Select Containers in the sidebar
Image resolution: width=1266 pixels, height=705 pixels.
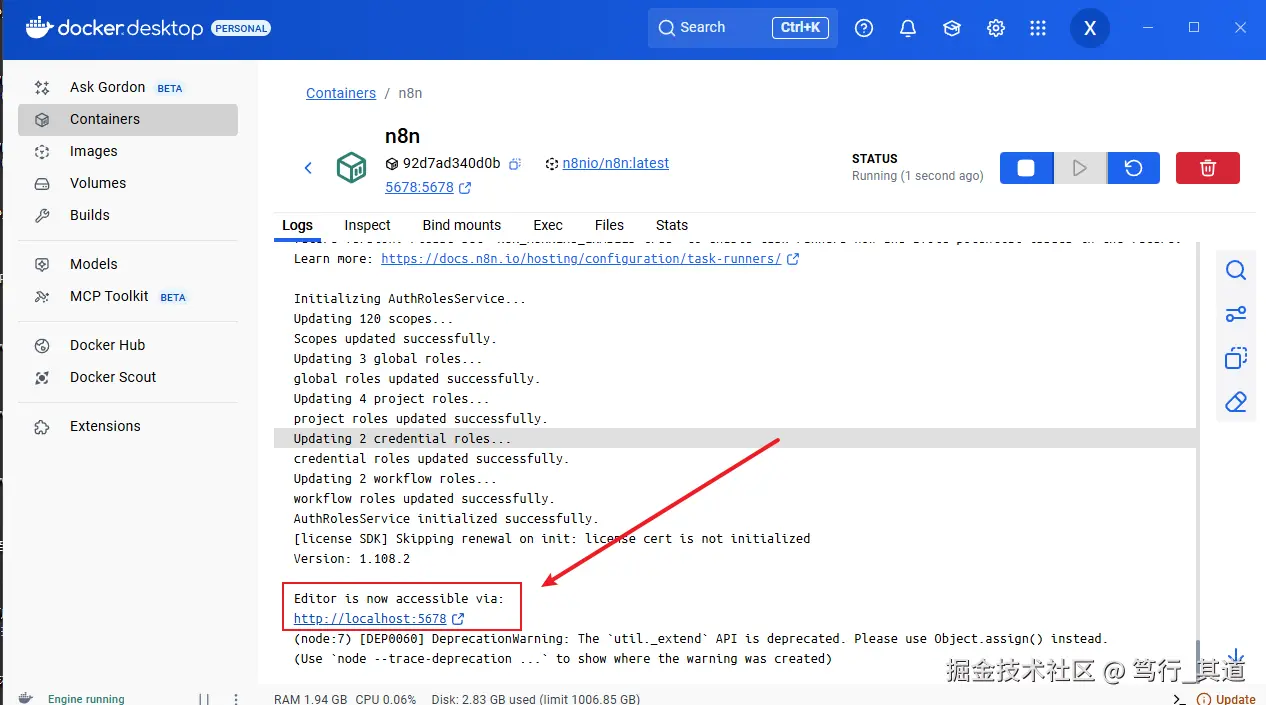pos(128,119)
